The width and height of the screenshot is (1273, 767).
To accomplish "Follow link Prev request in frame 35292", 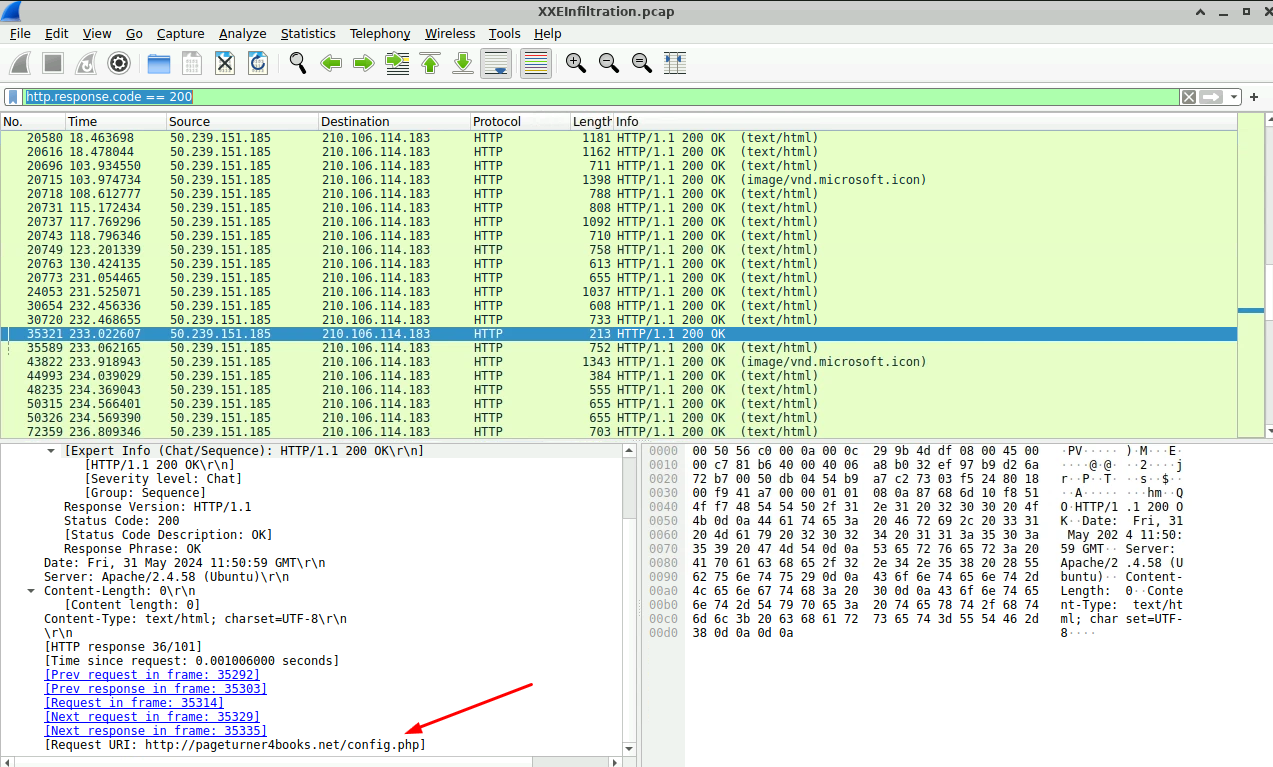I will click(x=152, y=675).
